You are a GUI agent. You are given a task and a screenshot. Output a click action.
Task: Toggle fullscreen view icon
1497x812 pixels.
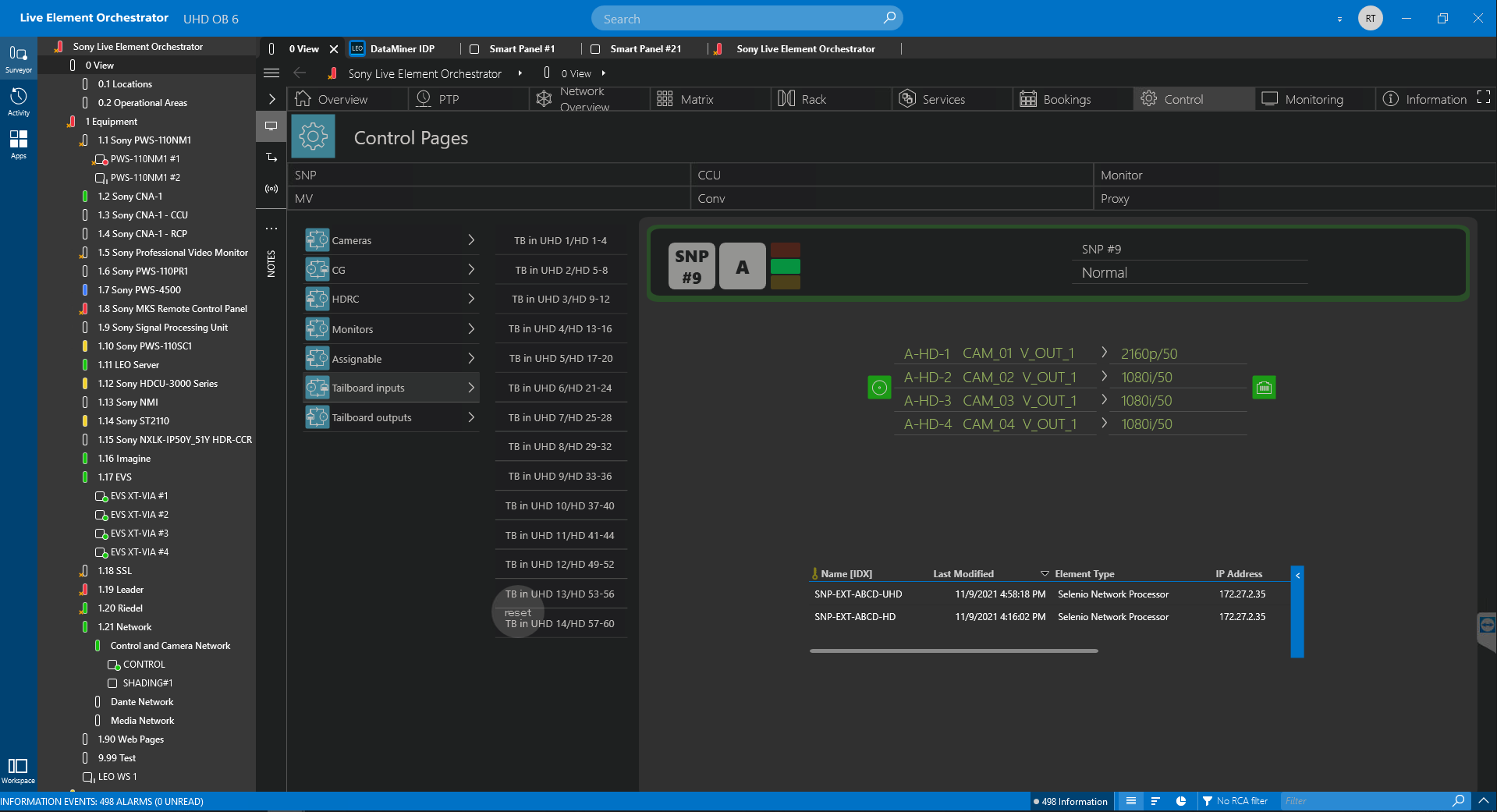(1484, 97)
